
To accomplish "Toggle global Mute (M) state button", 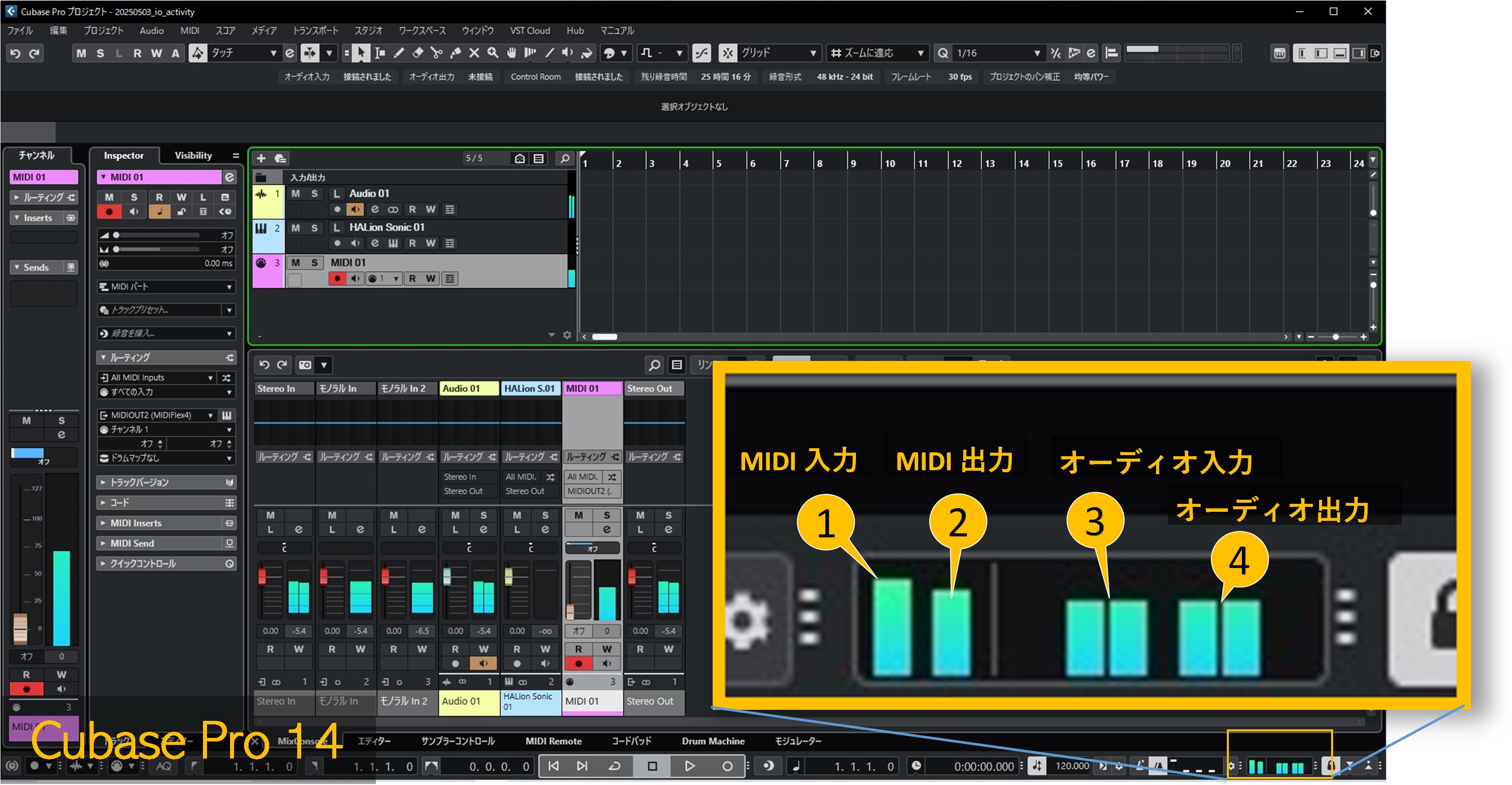I will click(81, 54).
